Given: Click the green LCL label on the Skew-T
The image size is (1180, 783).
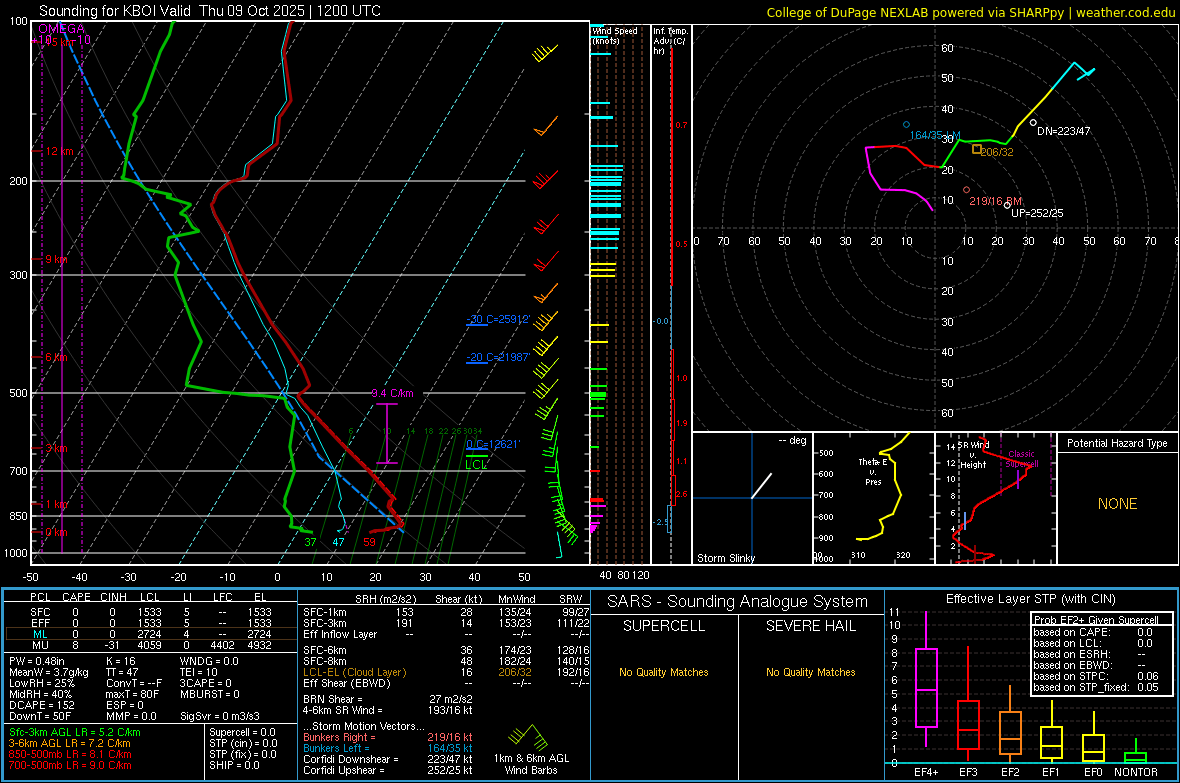Looking at the screenshot, I should coord(476,465).
